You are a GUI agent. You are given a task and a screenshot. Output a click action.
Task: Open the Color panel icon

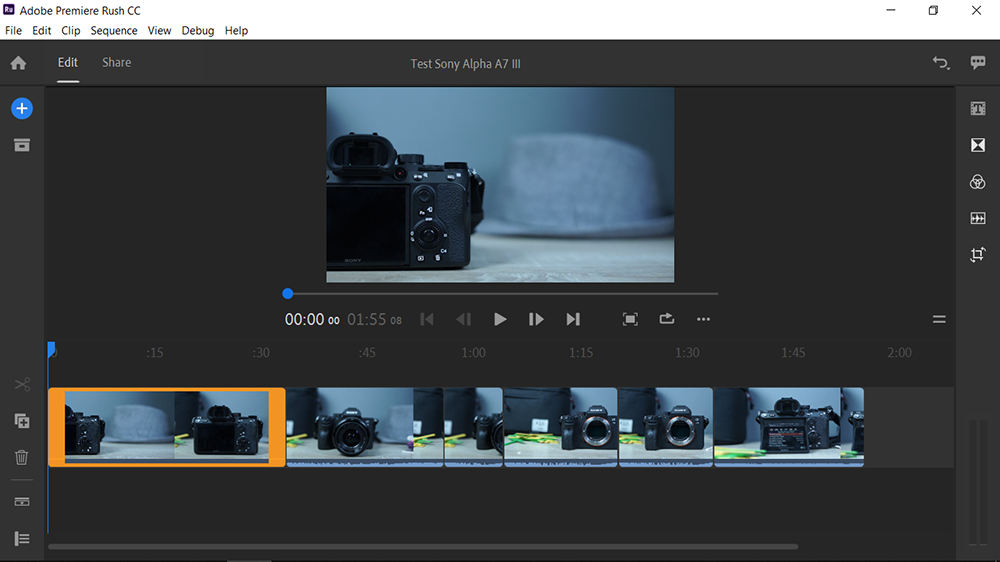tap(978, 182)
